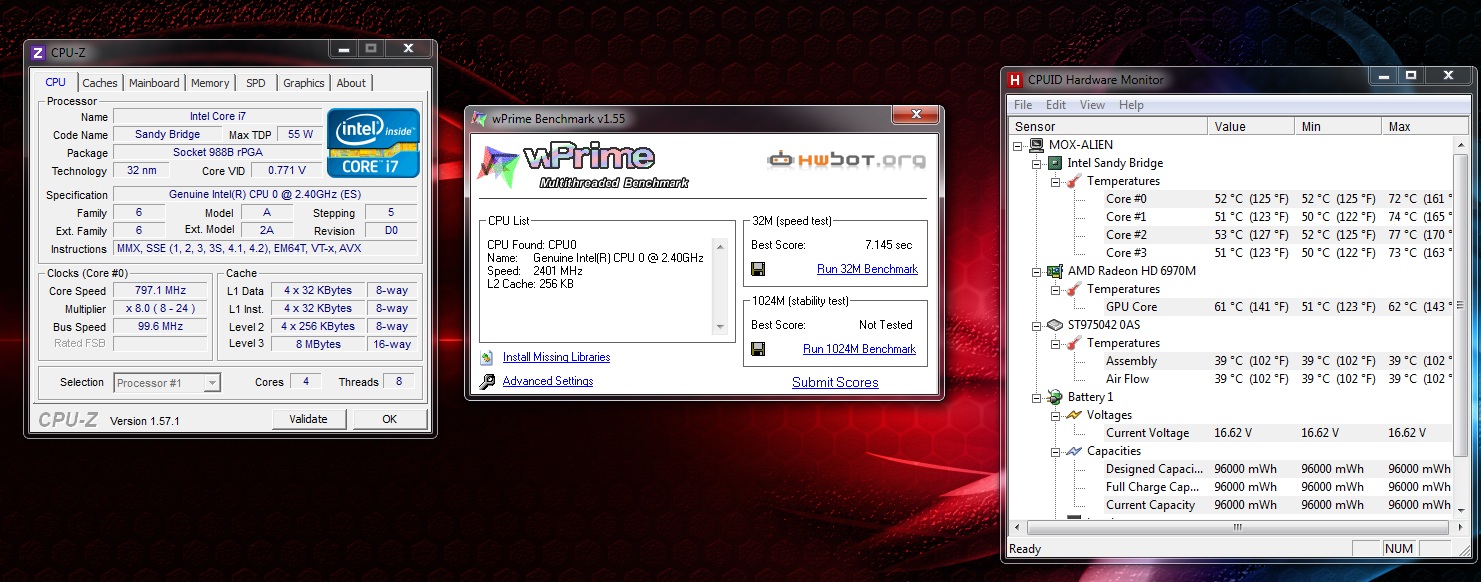Collapse the Voltages group under Battery 1
Image resolution: width=1481 pixels, height=582 pixels.
(1055, 415)
